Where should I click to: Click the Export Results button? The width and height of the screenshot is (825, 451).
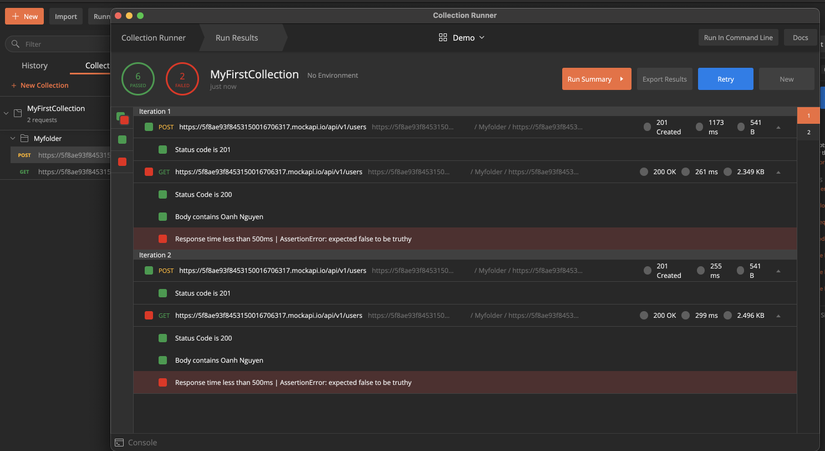point(664,79)
